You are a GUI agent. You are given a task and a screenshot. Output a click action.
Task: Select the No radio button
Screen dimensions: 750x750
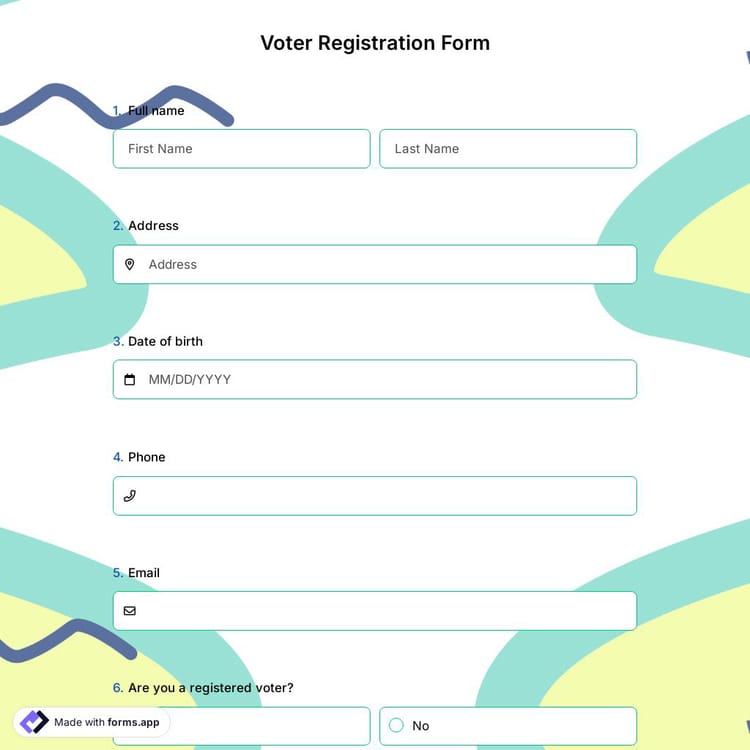point(396,726)
